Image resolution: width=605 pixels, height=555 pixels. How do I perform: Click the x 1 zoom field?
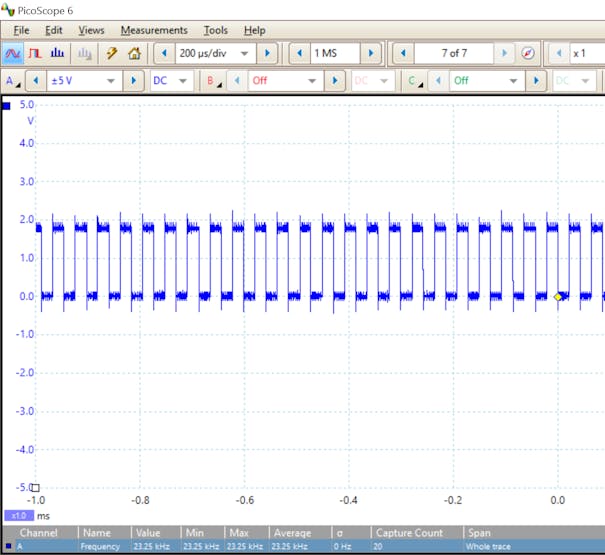click(x=587, y=53)
